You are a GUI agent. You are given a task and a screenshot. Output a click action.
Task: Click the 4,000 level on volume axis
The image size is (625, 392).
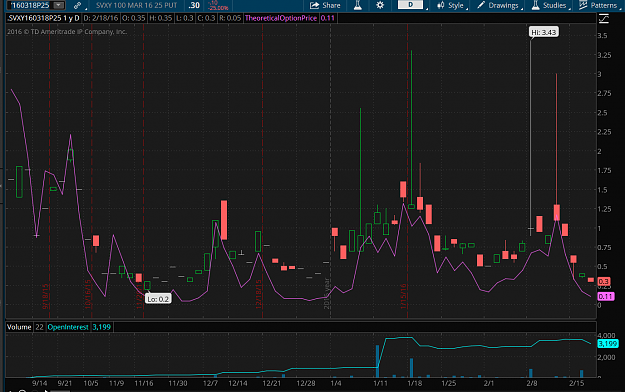606,335
